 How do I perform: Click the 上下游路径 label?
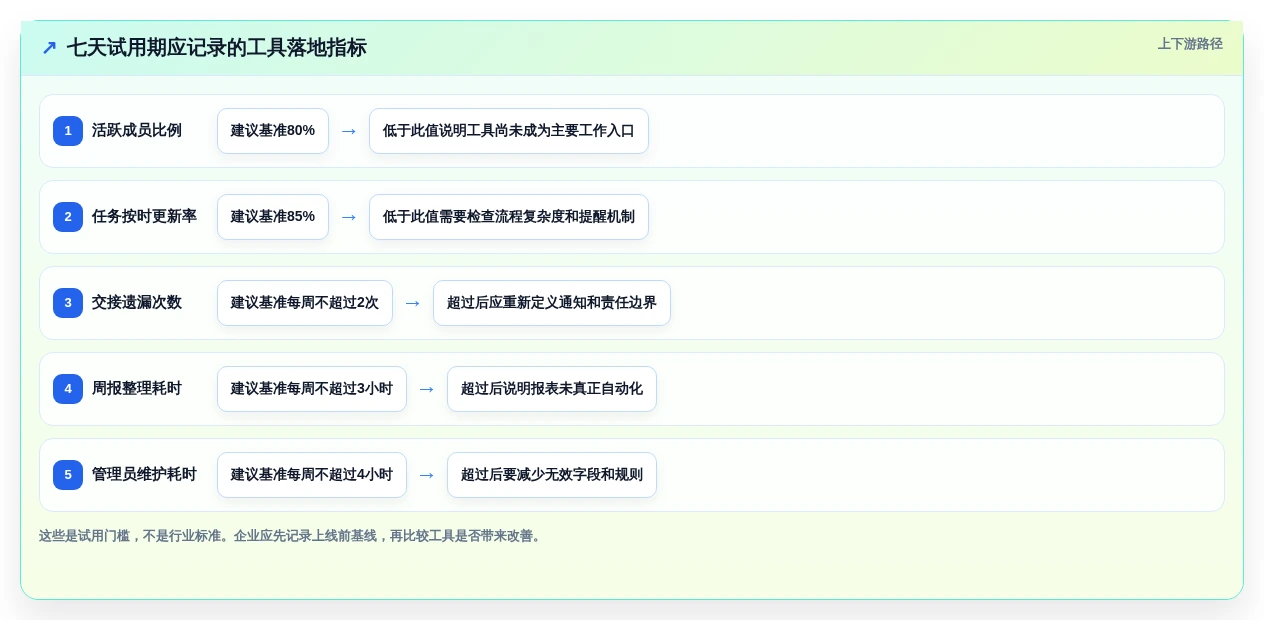(x=1190, y=44)
